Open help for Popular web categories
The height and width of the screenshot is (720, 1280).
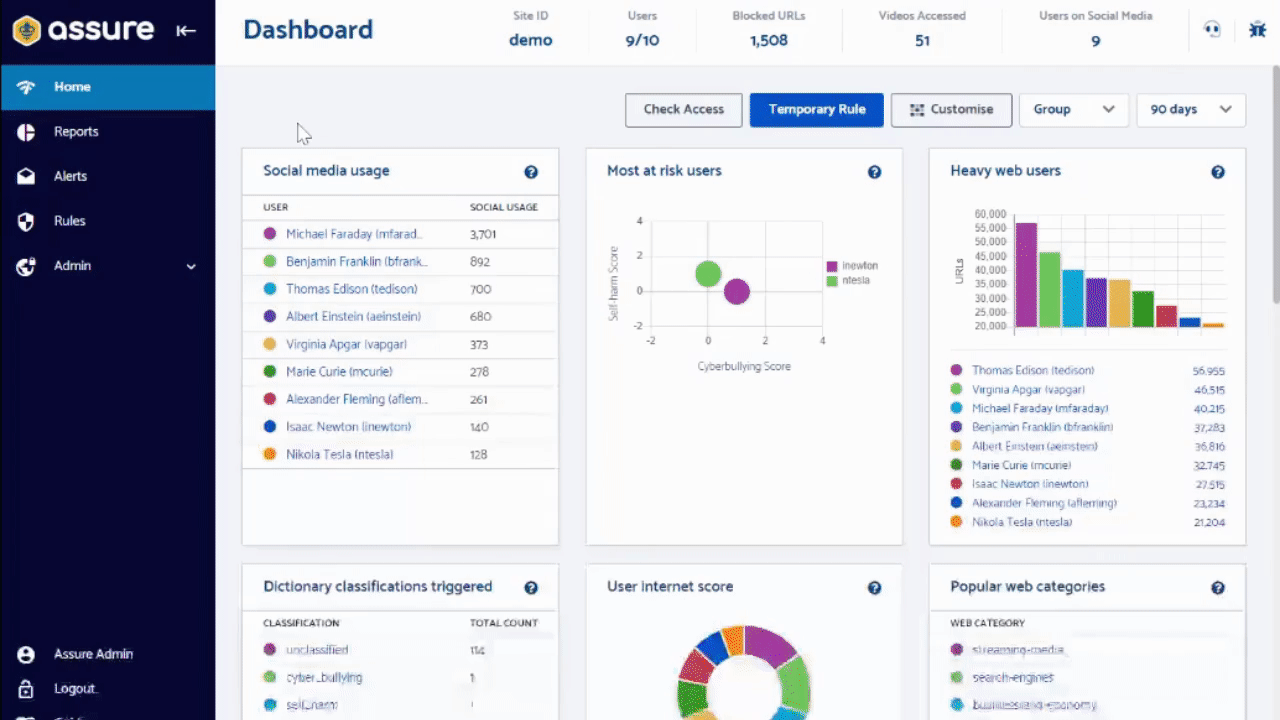coord(1218,588)
